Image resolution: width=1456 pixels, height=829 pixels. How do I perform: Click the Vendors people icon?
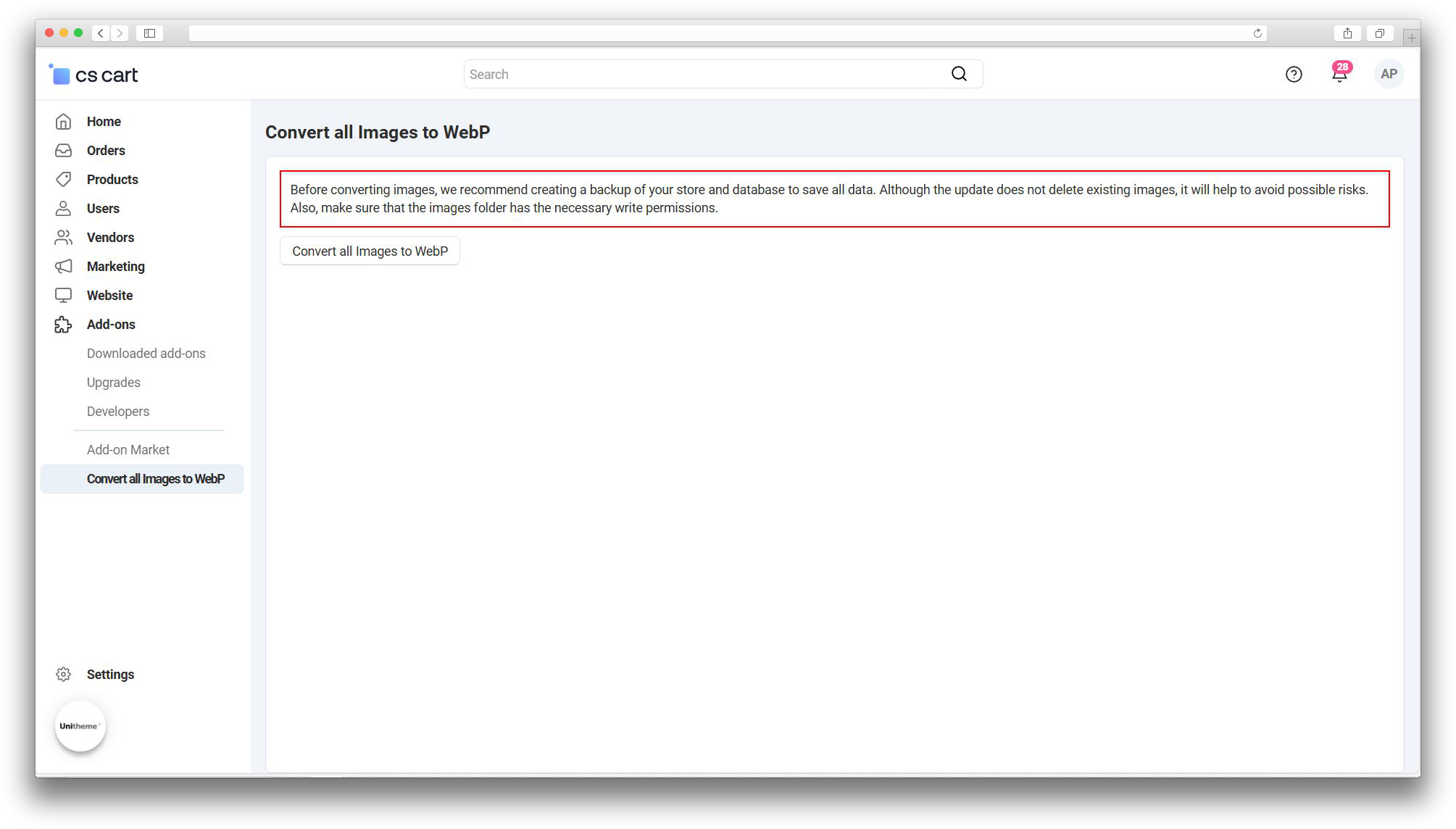pos(64,238)
